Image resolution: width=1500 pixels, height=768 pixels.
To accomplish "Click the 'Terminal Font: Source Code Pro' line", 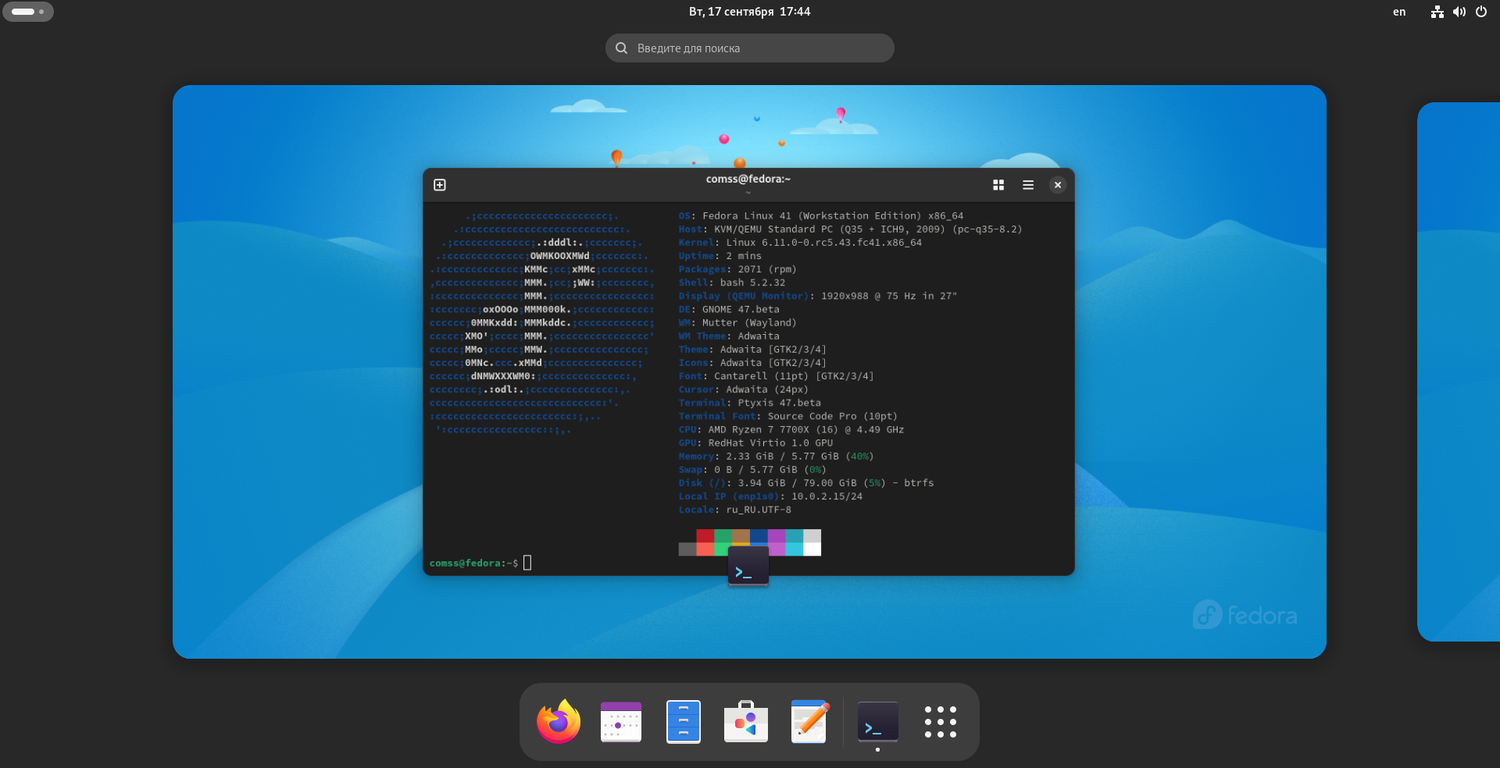I will click(788, 416).
